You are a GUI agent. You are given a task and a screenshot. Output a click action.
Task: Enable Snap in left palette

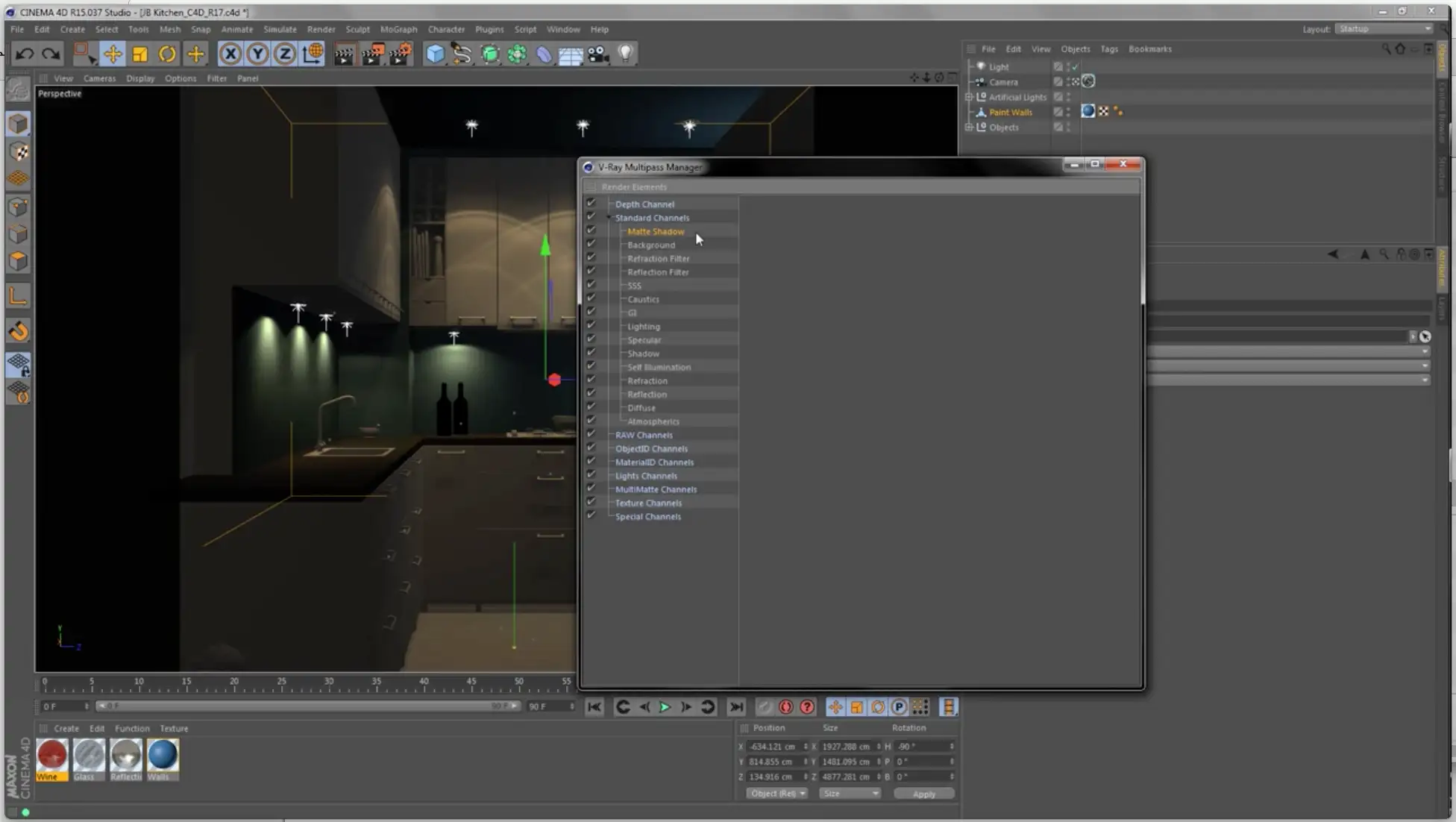(x=19, y=331)
